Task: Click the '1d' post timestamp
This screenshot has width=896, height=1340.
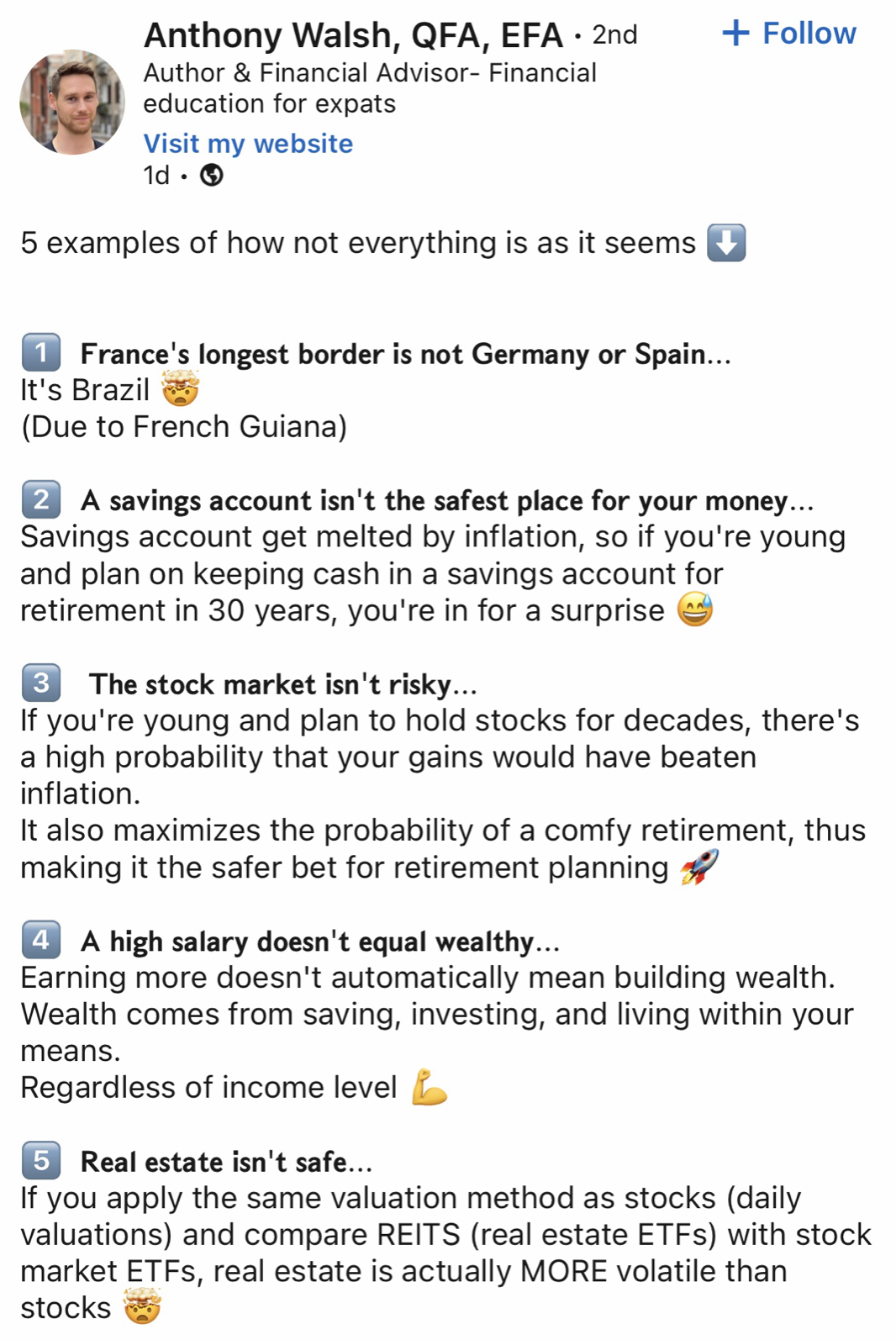Action: tap(156, 175)
